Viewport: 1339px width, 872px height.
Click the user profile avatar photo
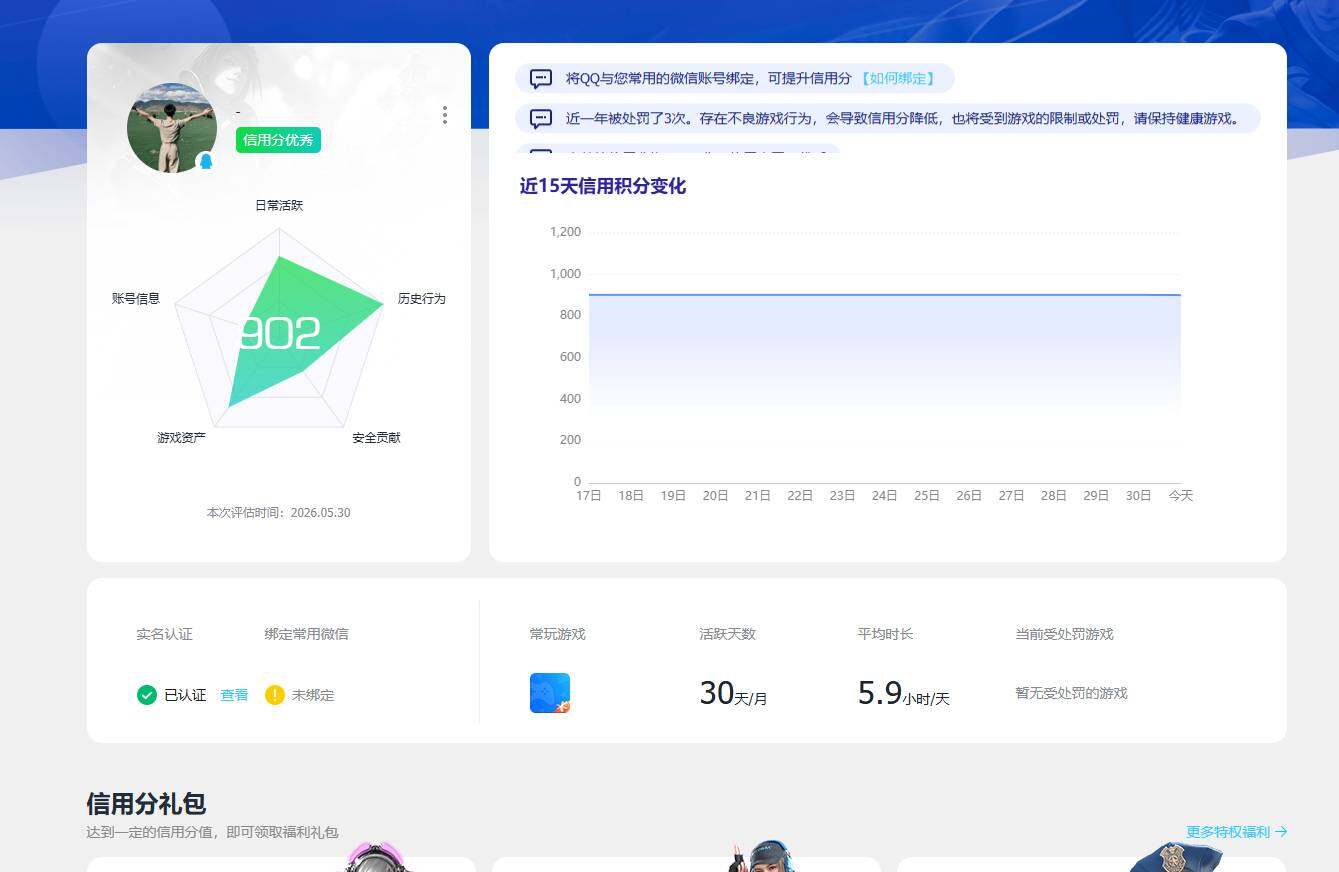[x=172, y=128]
